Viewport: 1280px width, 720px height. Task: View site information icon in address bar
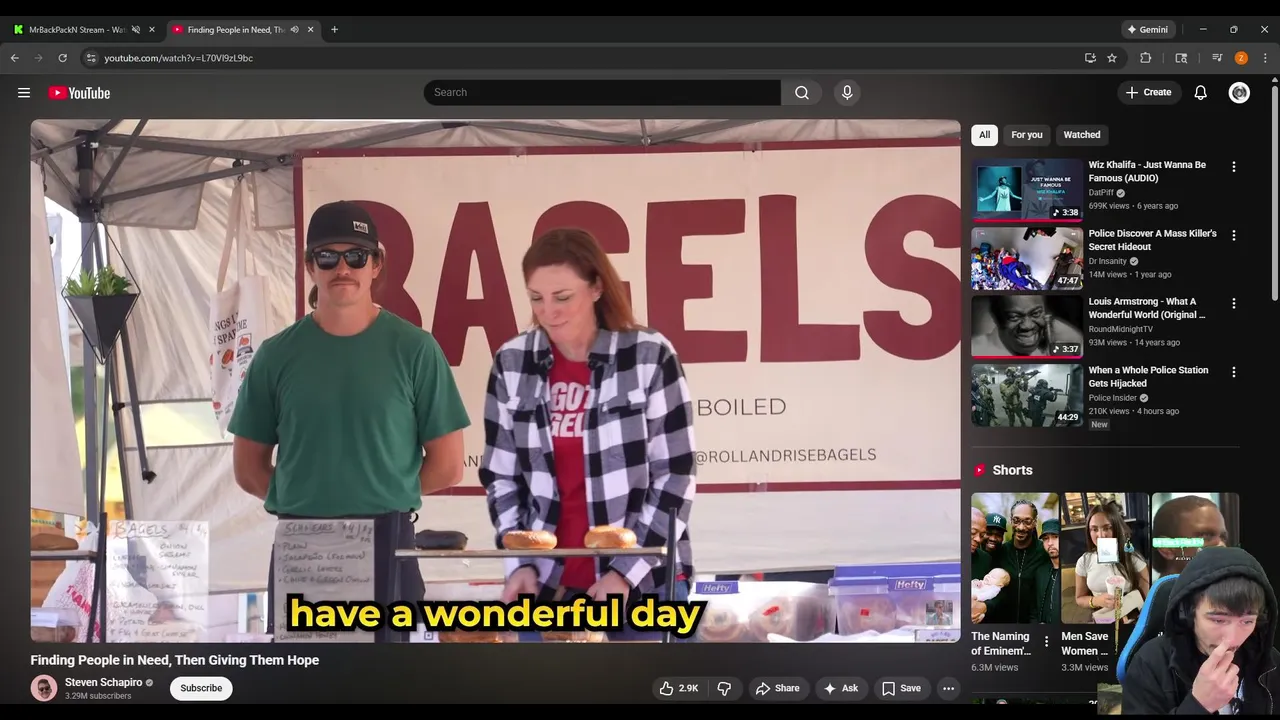tap(91, 58)
